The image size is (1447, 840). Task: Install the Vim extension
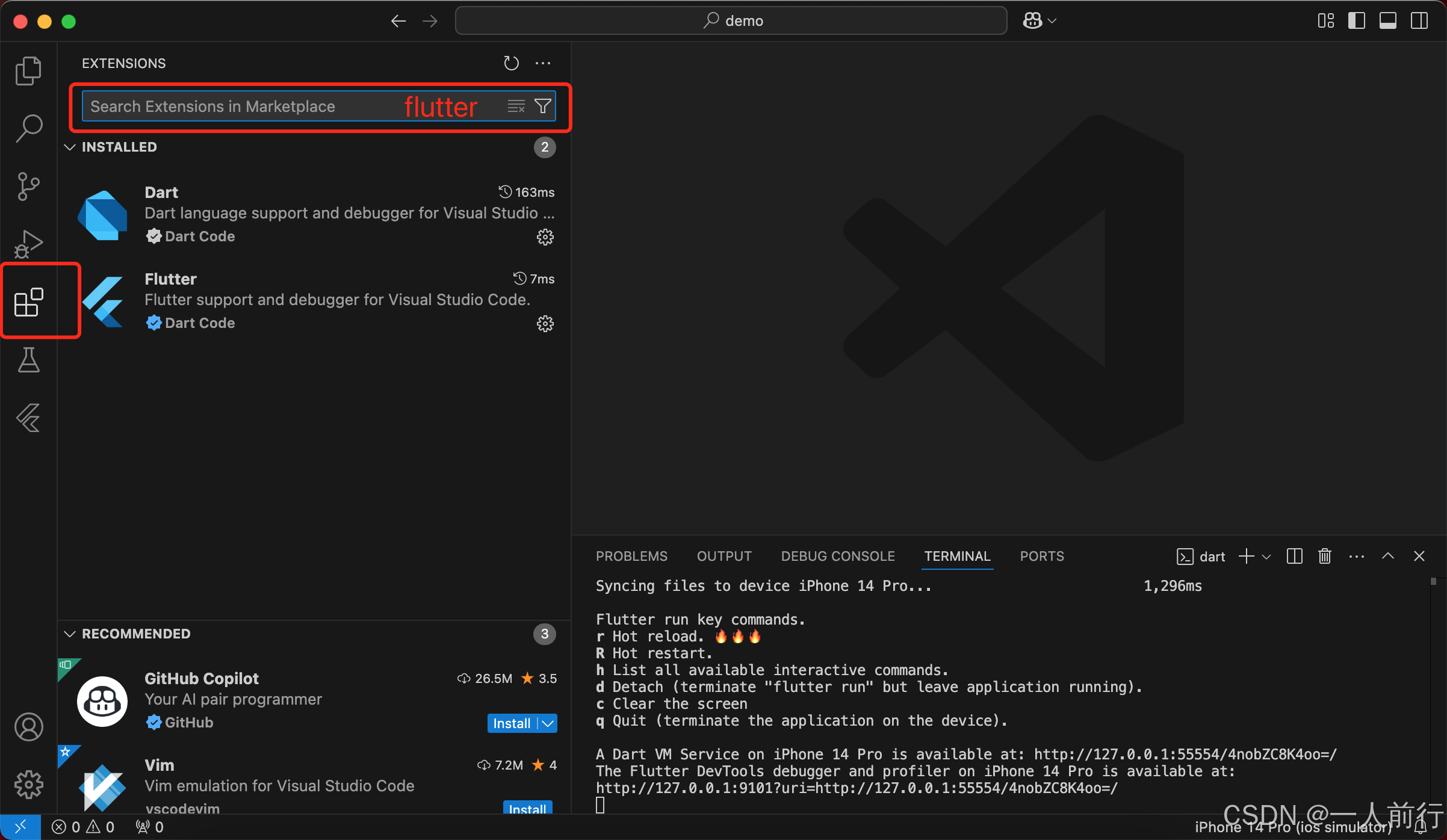(527, 808)
